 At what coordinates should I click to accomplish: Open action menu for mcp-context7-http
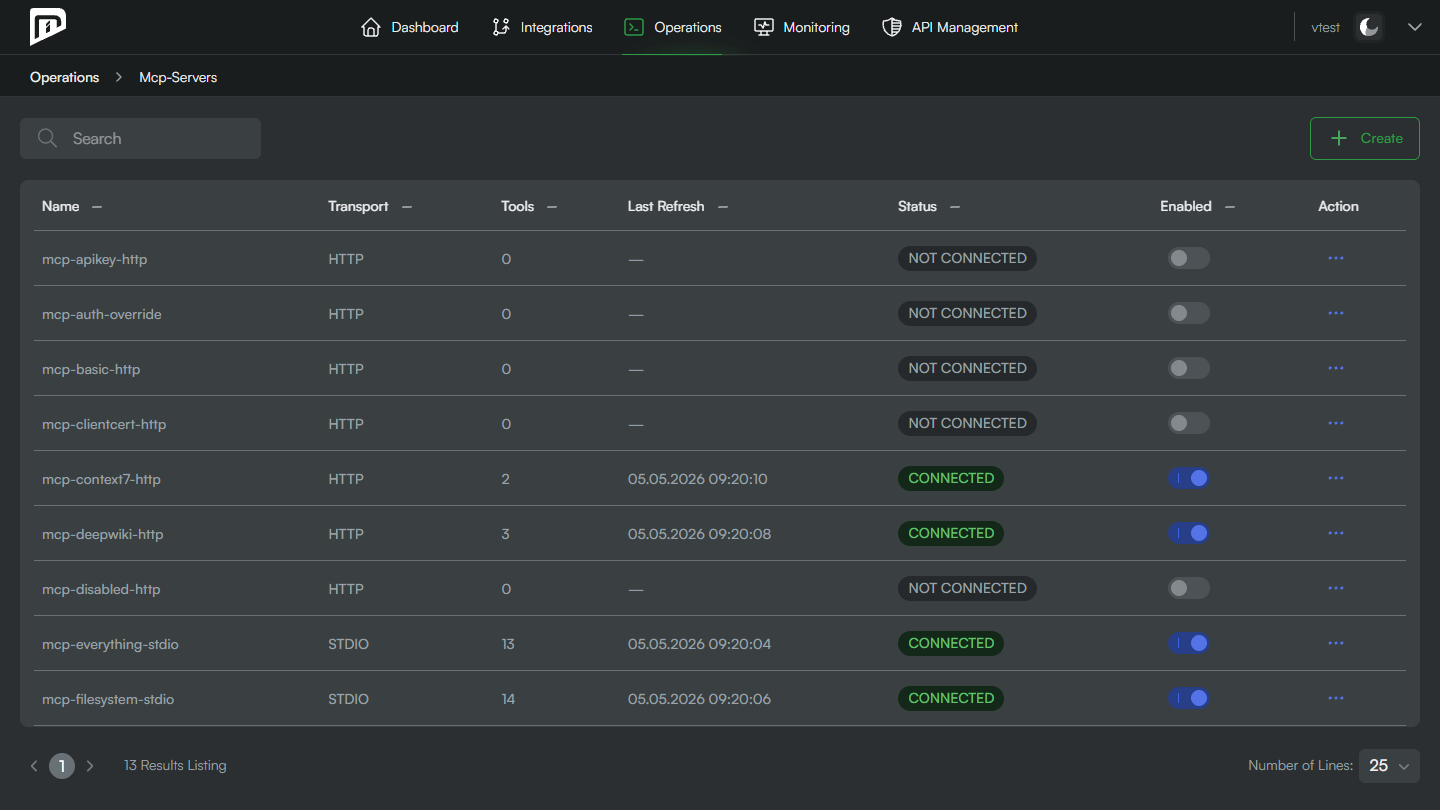[x=1335, y=478]
